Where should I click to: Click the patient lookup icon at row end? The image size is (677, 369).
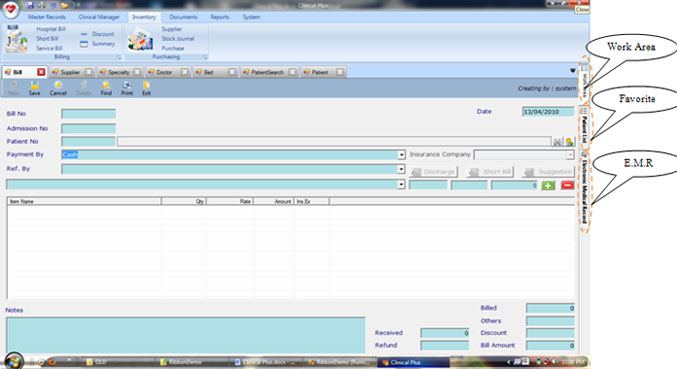[569, 142]
